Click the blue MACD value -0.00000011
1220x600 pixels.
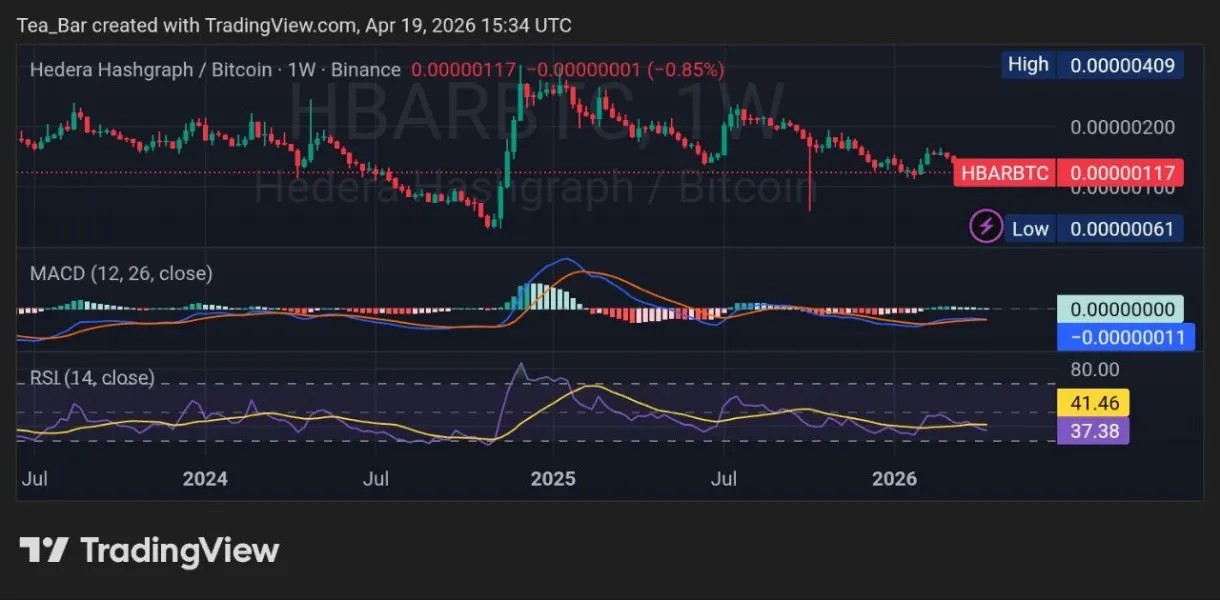tap(1126, 337)
